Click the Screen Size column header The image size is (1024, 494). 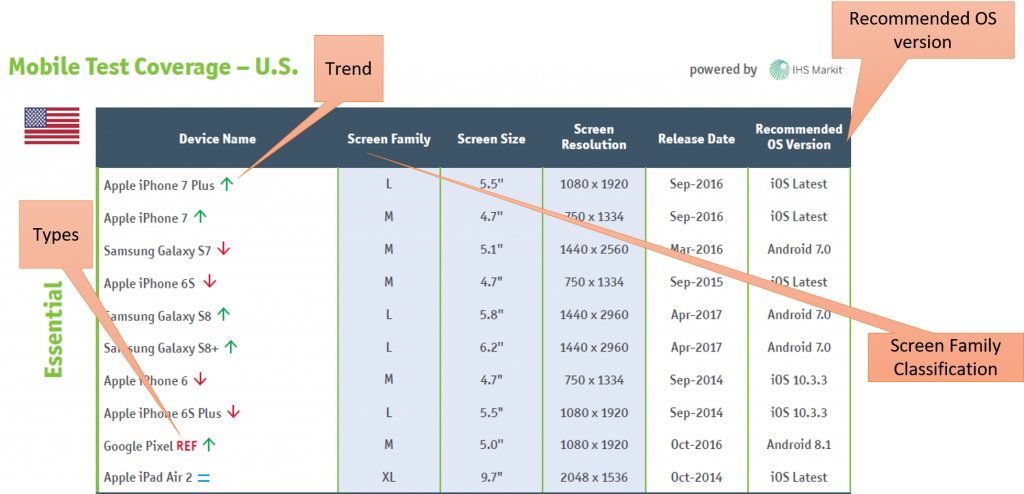click(x=491, y=139)
